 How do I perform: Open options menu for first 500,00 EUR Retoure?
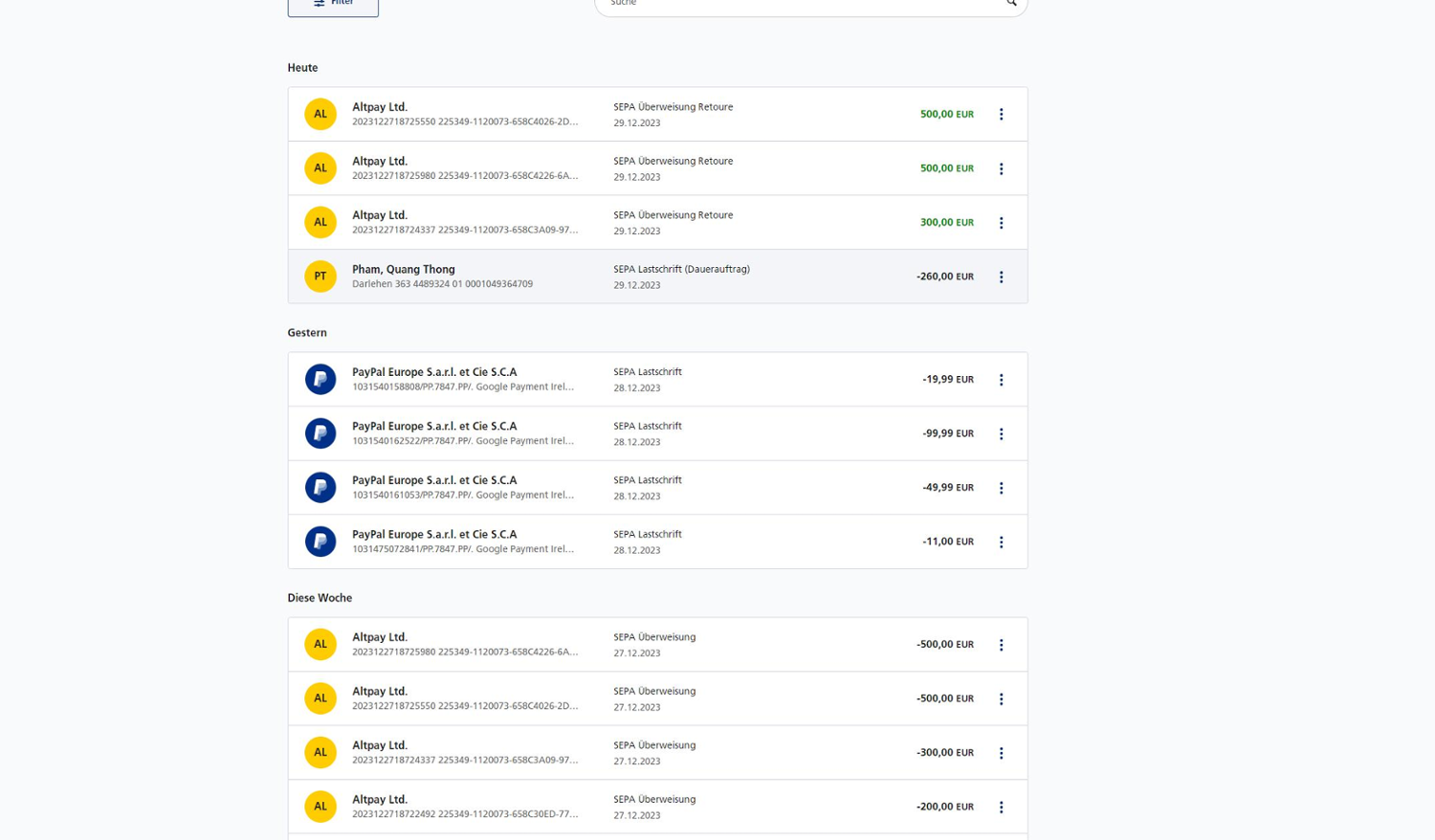click(1001, 114)
